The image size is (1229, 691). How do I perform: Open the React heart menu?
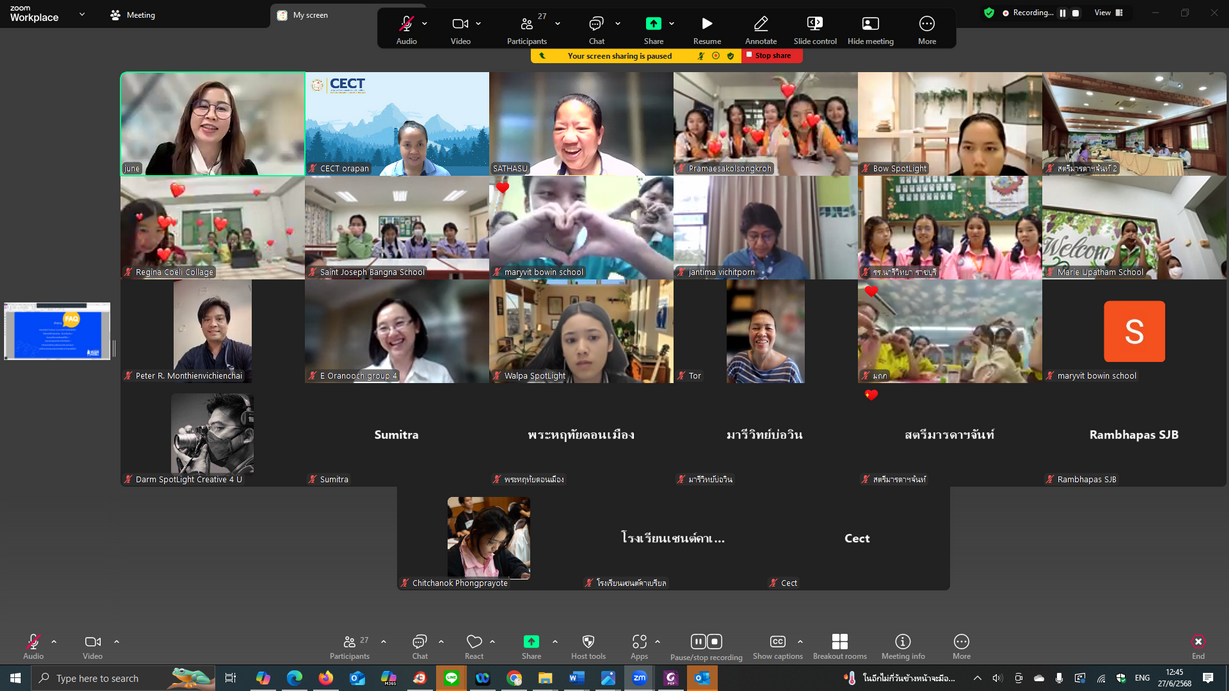point(474,642)
